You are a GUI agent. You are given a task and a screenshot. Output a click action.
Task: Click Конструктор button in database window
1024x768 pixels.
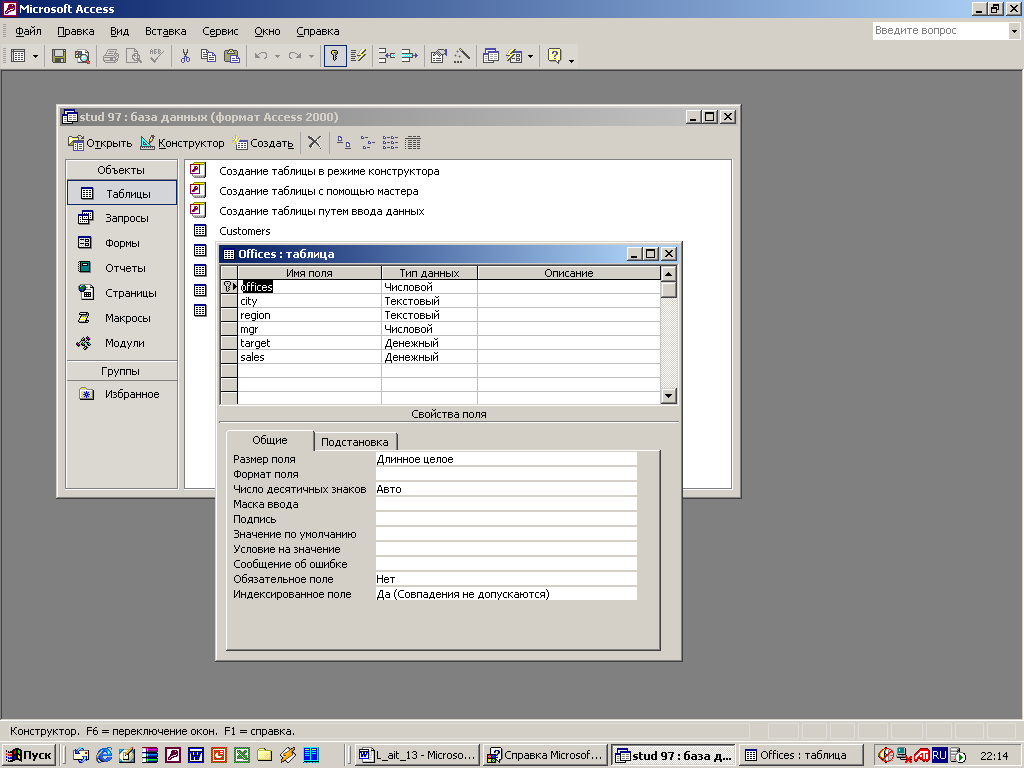coord(182,143)
